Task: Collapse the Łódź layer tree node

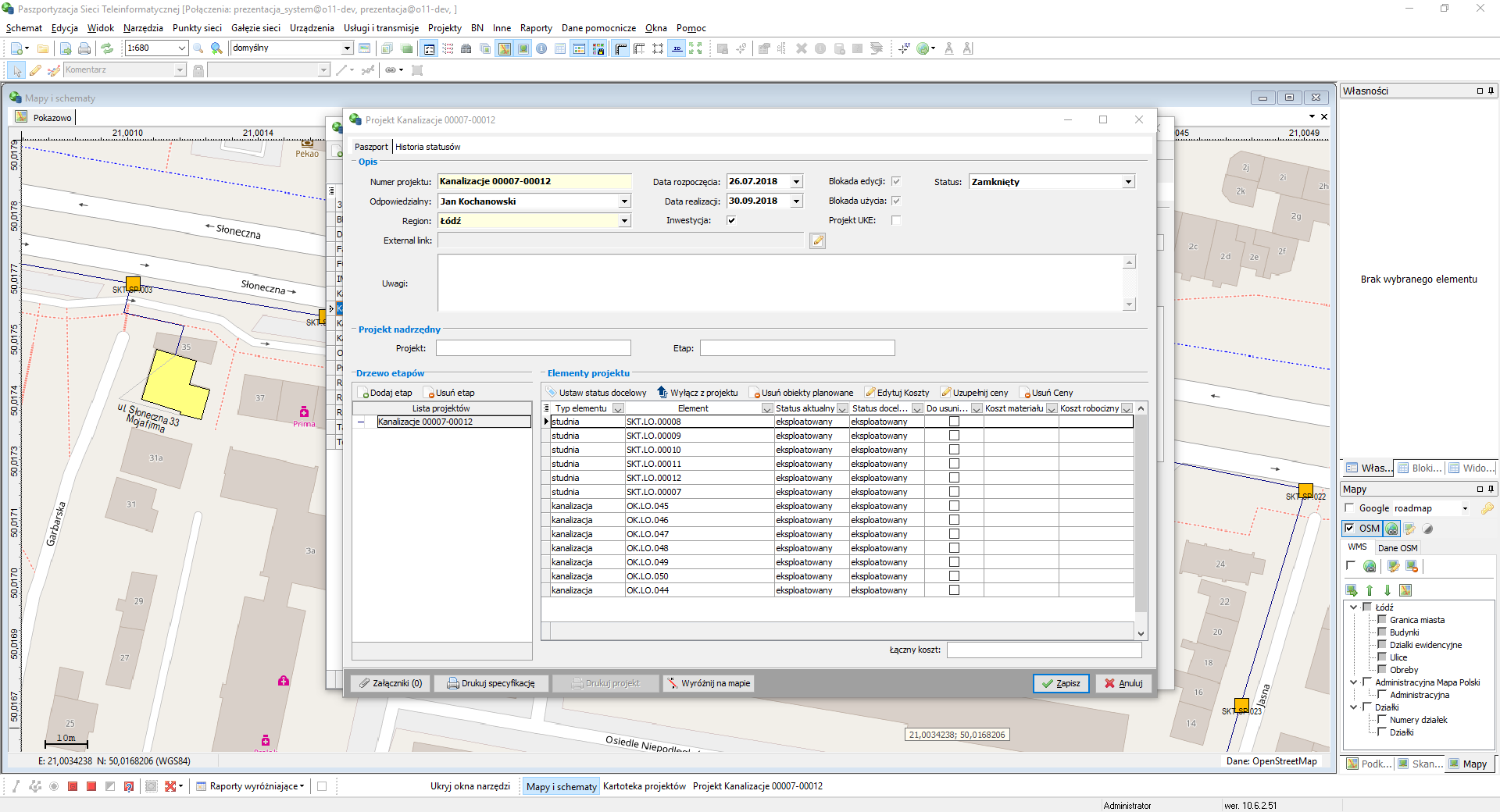Action: pyautogui.click(x=1354, y=607)
